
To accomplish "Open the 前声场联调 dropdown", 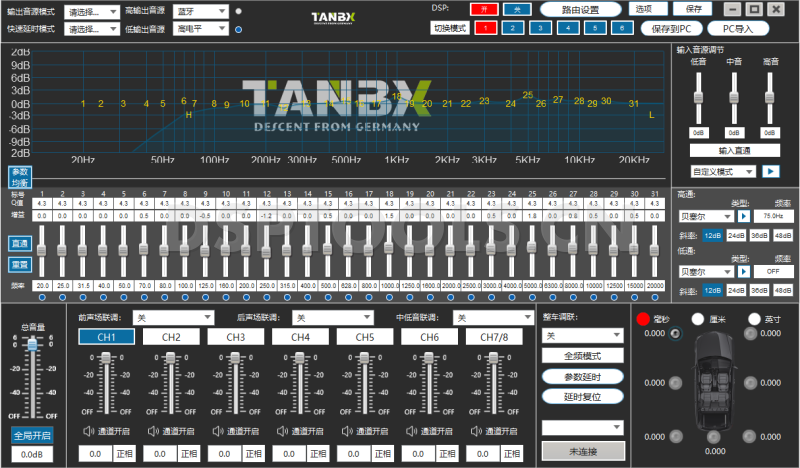I will [x=173, y=318].
